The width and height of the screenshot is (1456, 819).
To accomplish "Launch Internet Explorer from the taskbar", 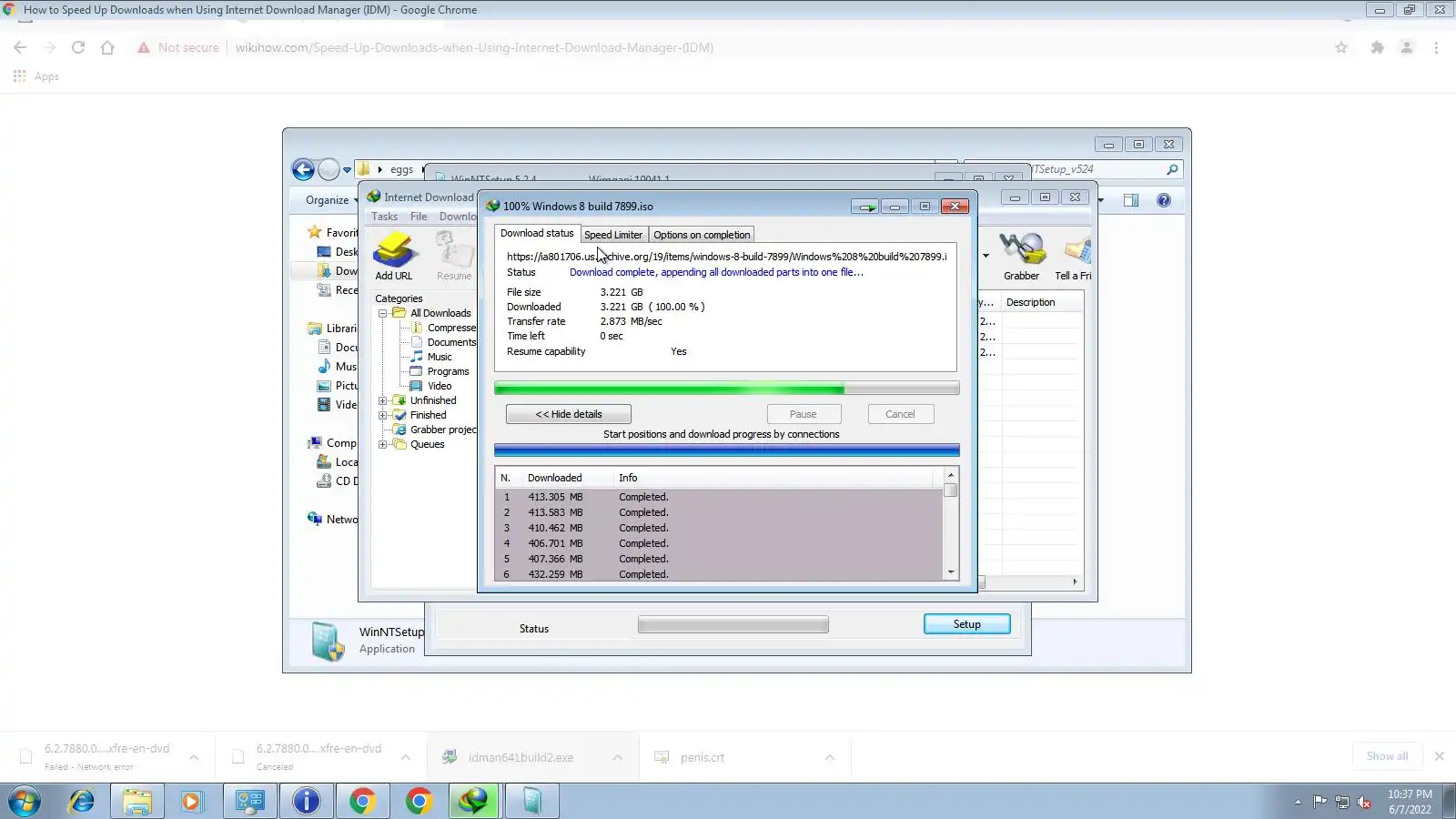I will (x=82, y=801).
